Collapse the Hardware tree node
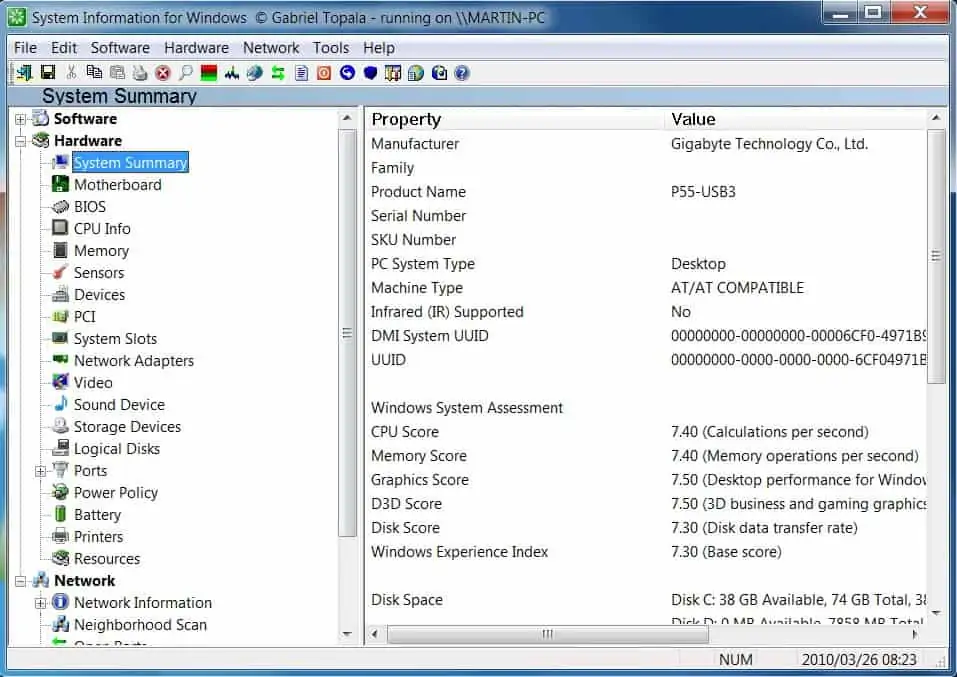Image resolution: width=957 pixels, height=677 pixels. (x=20, y=141)
